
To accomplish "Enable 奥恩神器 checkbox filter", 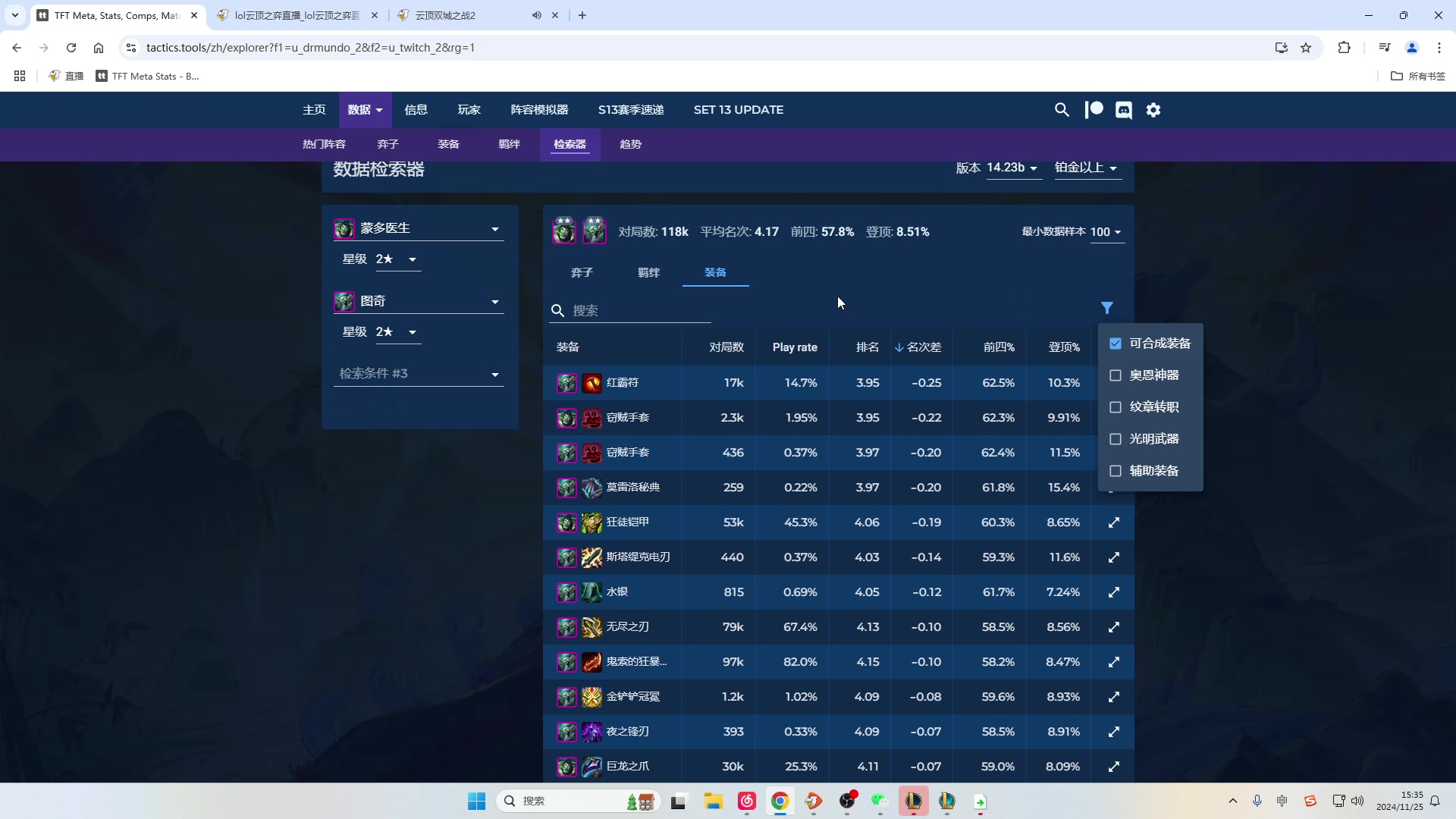I will (1116, 375).
